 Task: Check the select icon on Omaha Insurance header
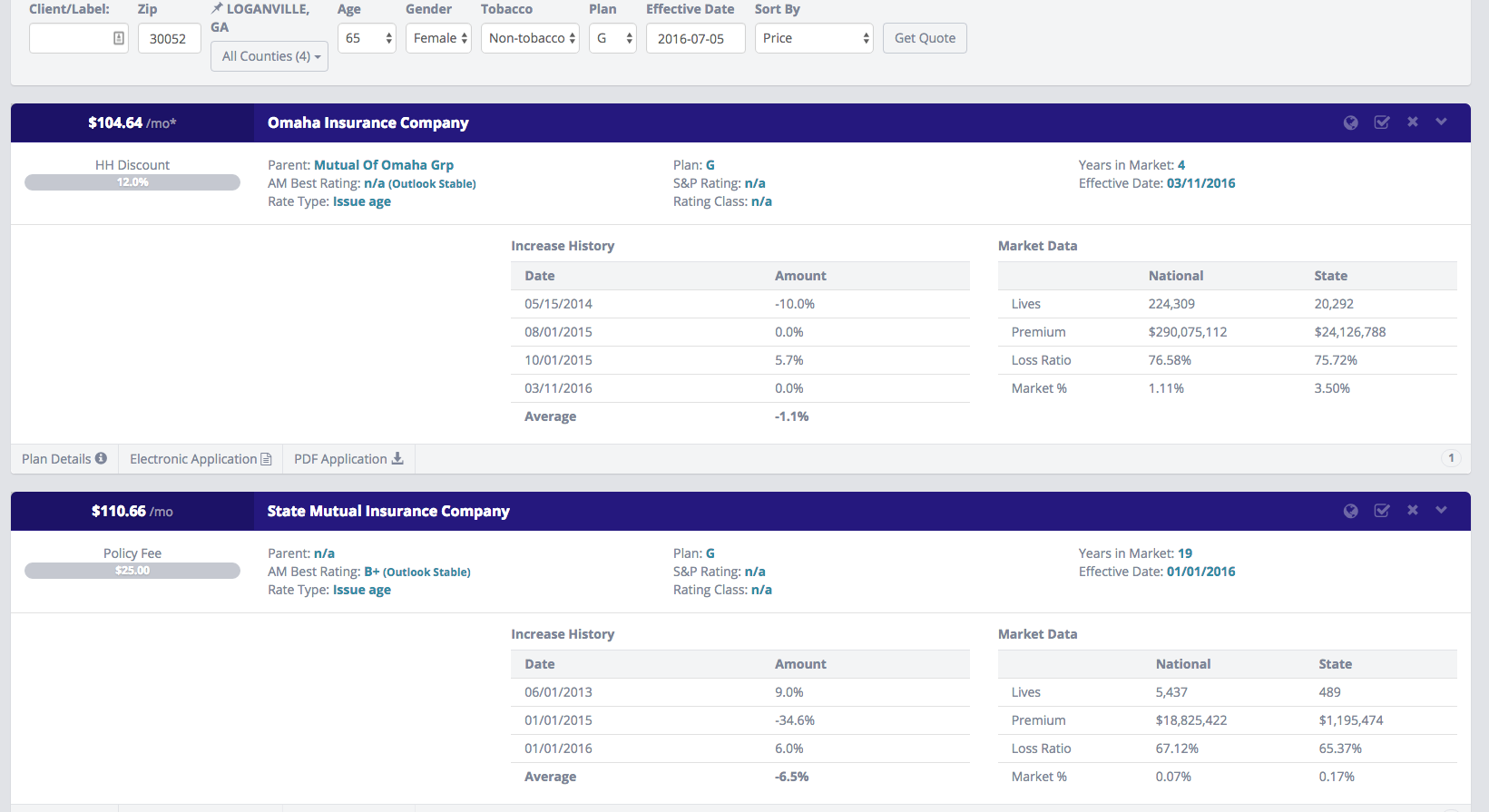[1382, 122]
